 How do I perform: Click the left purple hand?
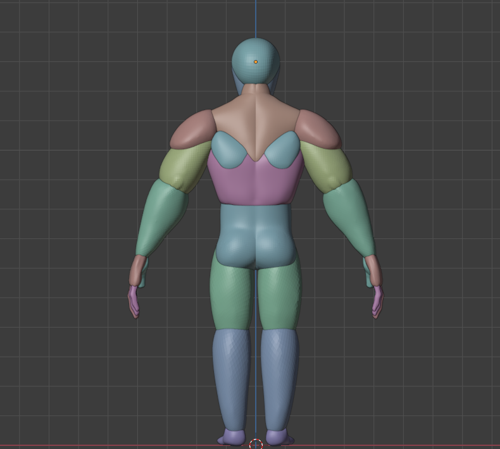[134, 302]
